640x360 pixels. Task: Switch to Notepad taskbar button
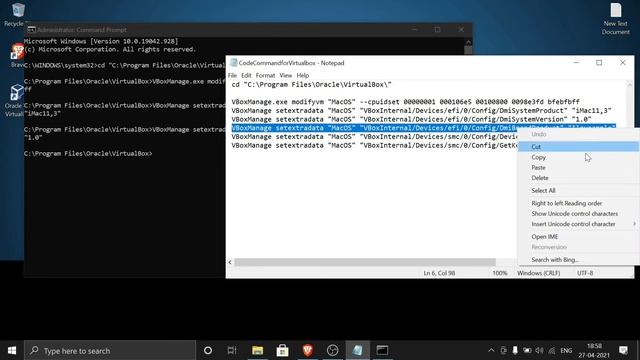coord(358,350)
